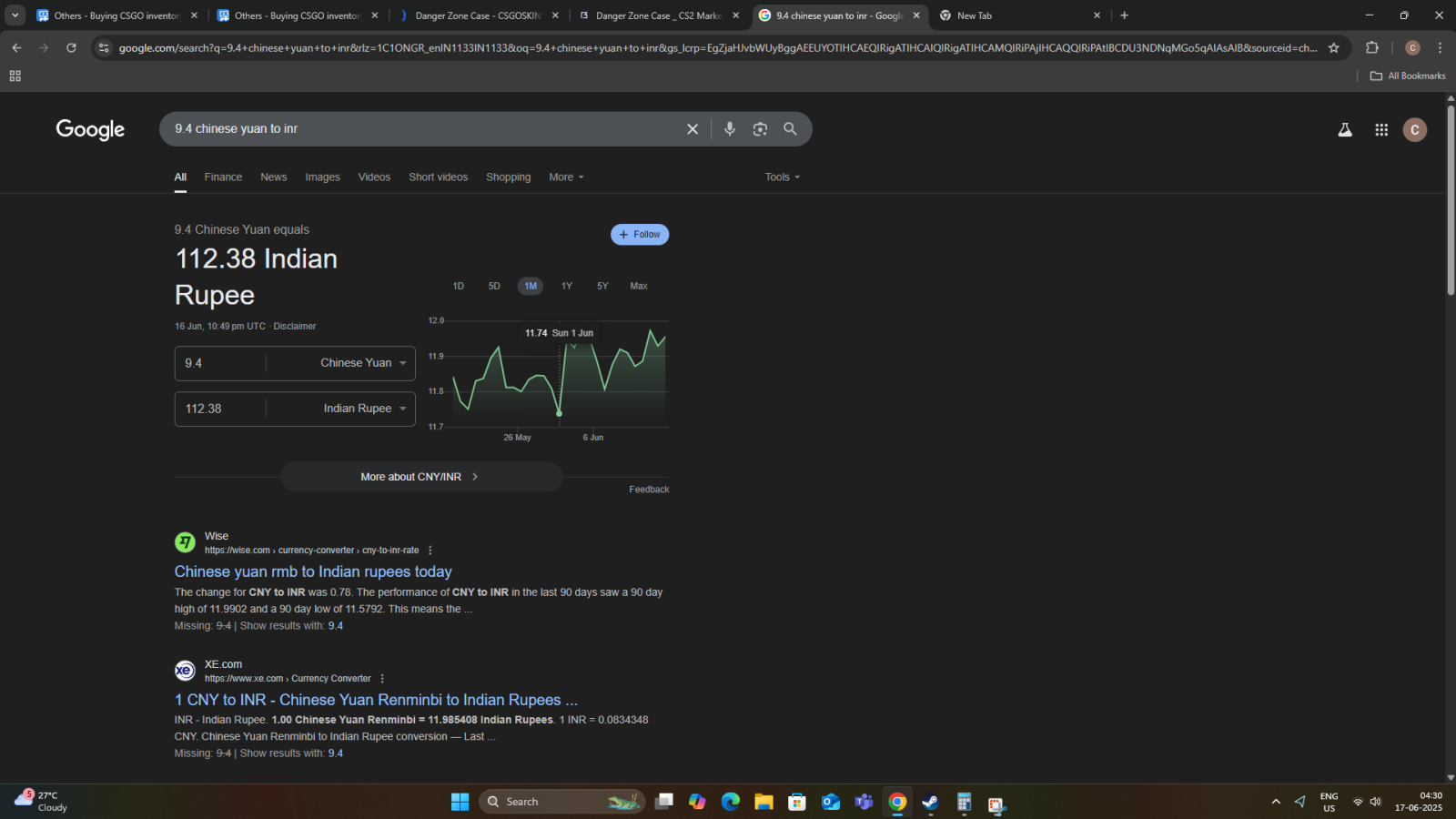Click the Disclaimer link
Screen dimensions: 1456x819
pyautogui.click(x=295, y=327)
